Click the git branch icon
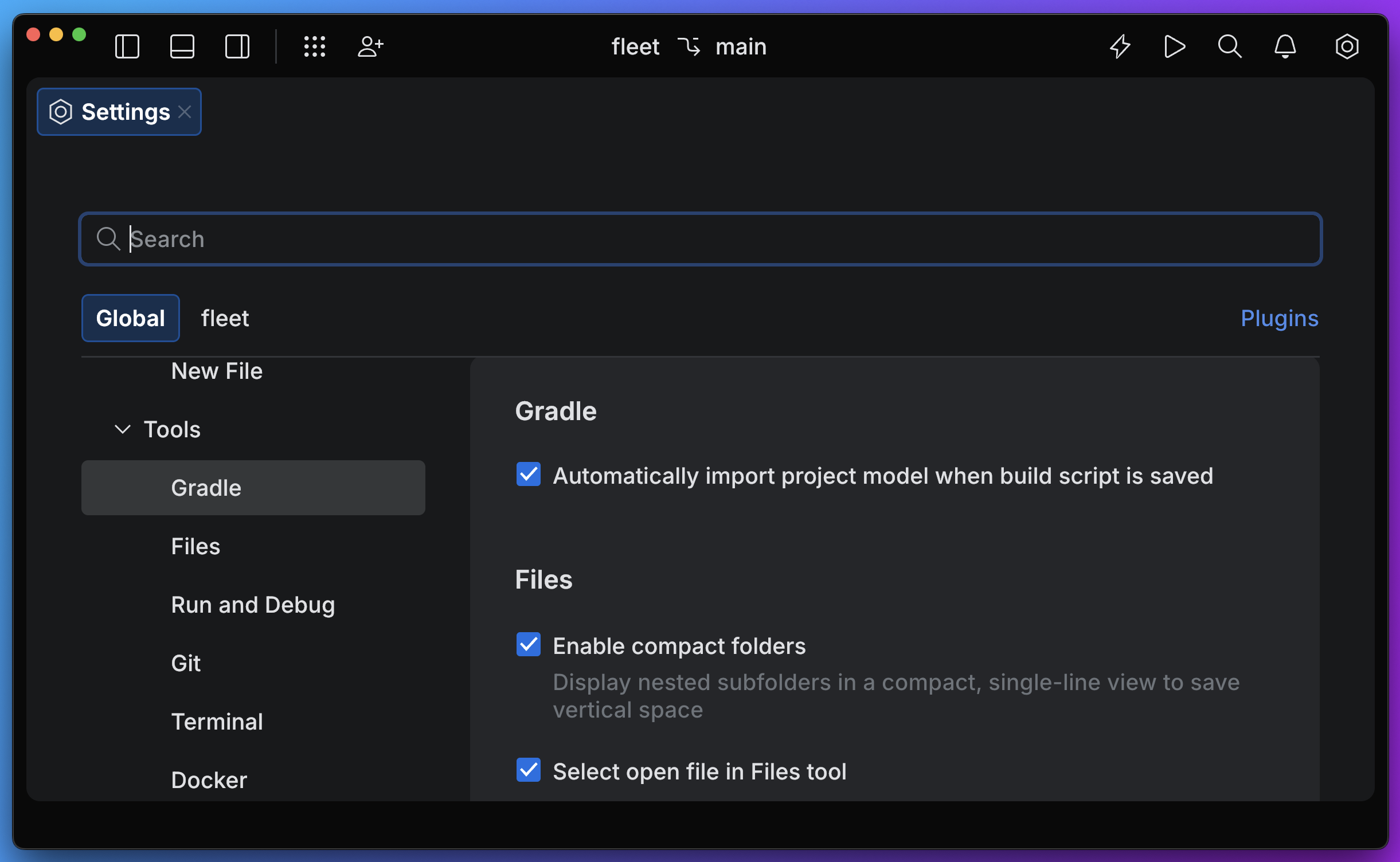This screenshot has height=862, width=1400. (689, 46)
